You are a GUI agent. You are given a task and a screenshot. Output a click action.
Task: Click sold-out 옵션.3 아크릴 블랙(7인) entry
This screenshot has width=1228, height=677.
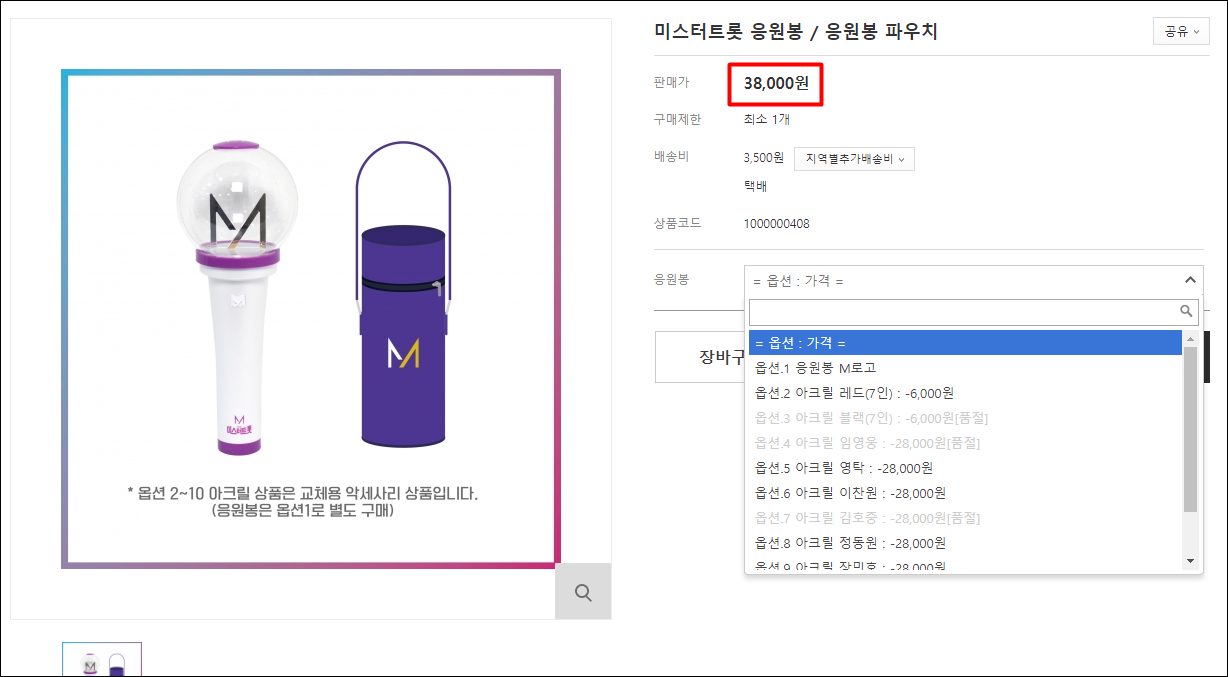click(x=965, y=418)
